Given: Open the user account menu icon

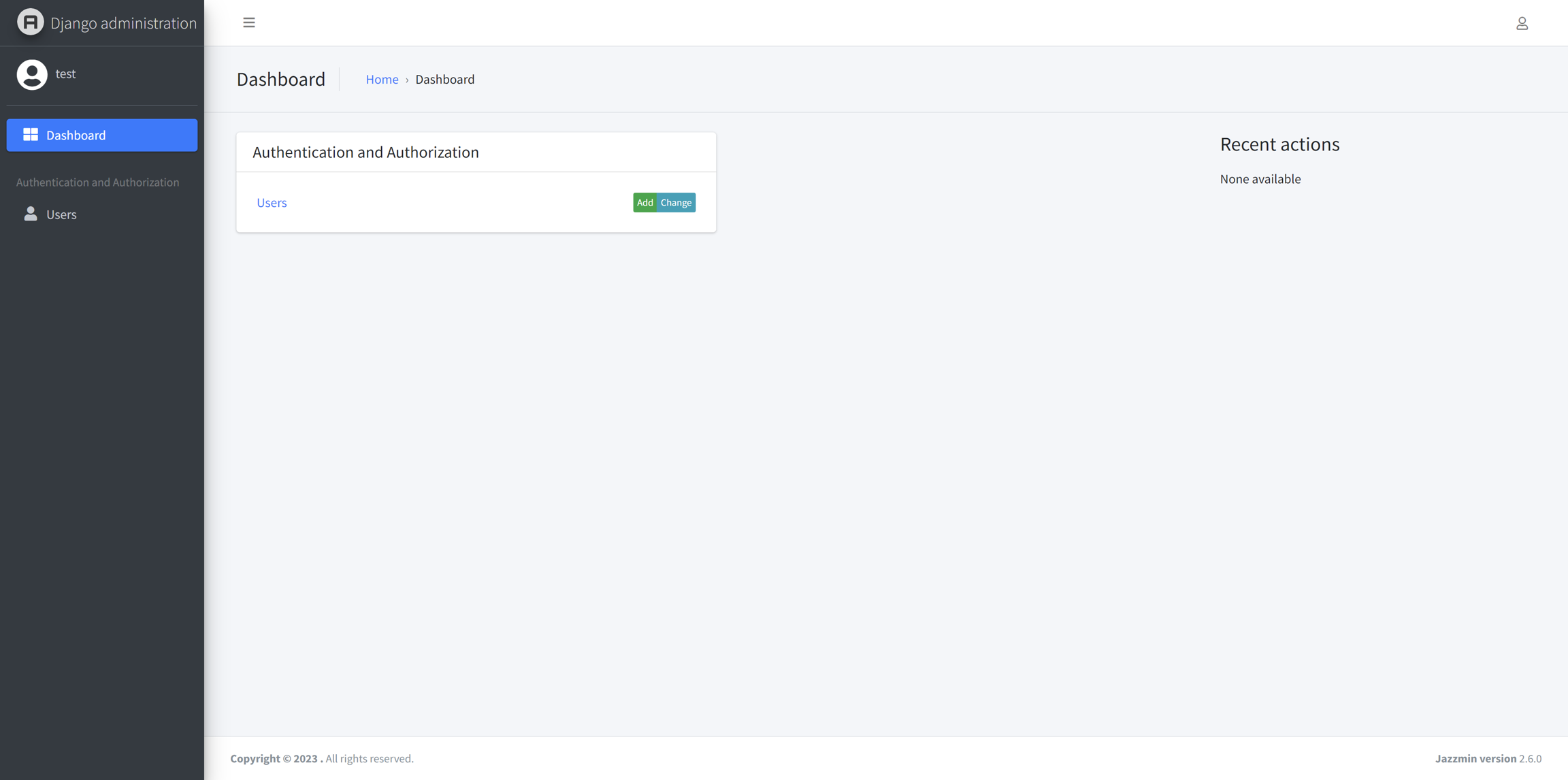Looking at the screenshot, I should pyautogui.click(x=1522, y=23).
